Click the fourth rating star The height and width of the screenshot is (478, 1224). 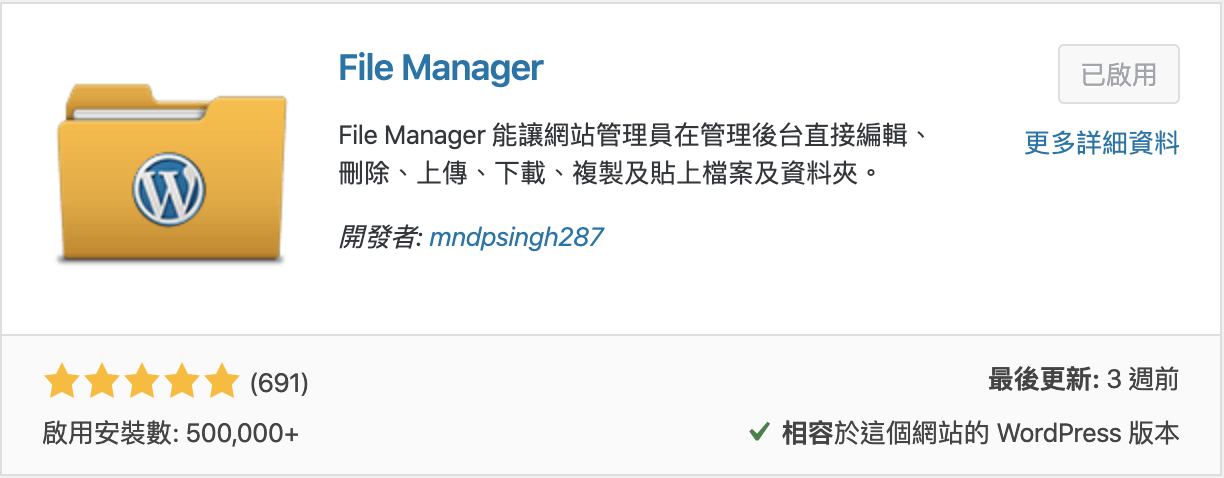[x=182, y=382]
